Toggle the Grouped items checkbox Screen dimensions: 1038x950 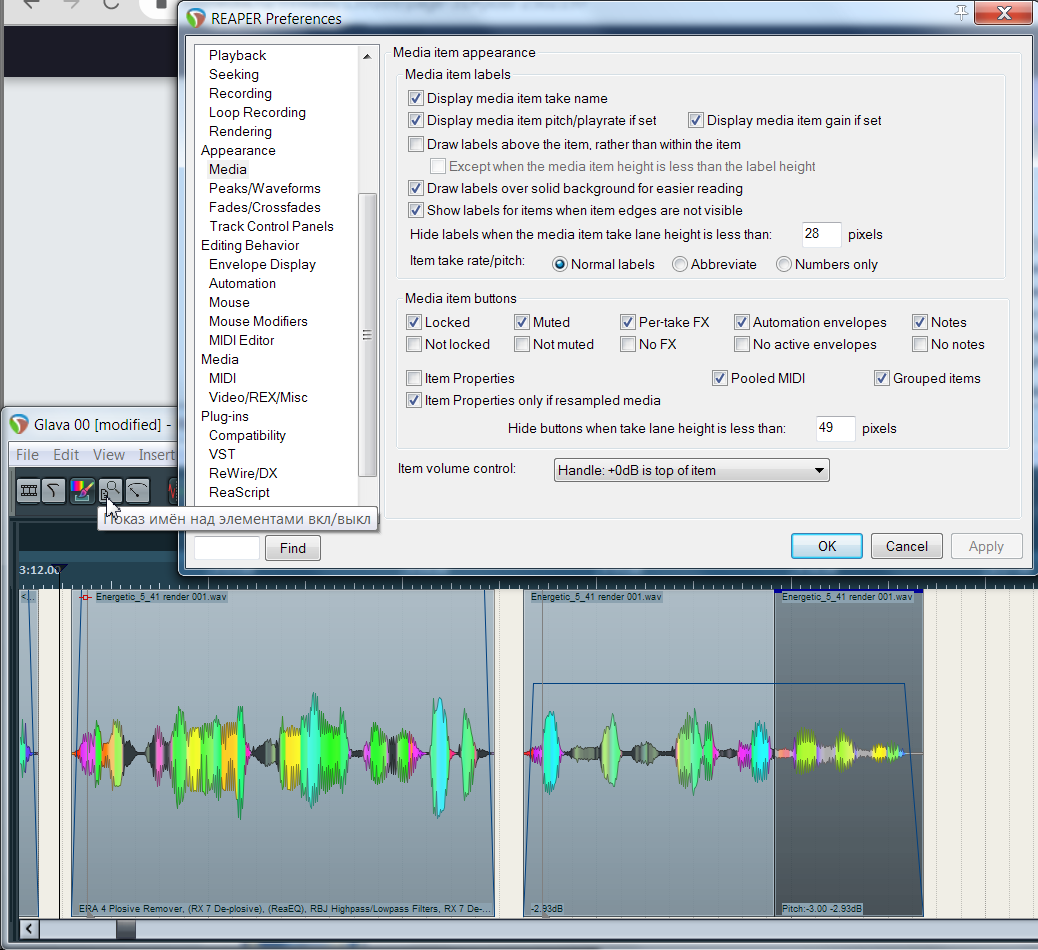(882, 379)
